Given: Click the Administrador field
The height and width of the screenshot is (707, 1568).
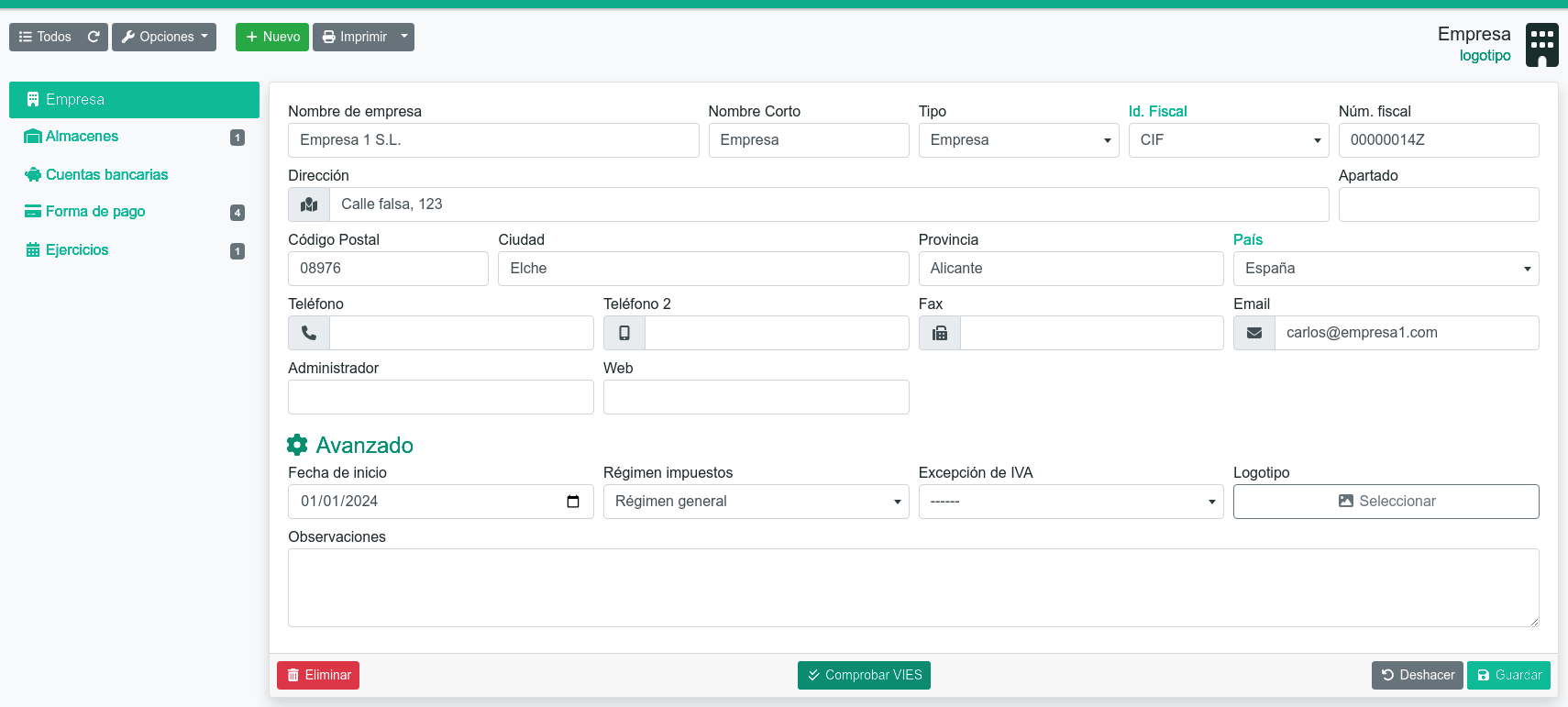Looking at the screenshot, I should tap(441, 397).
